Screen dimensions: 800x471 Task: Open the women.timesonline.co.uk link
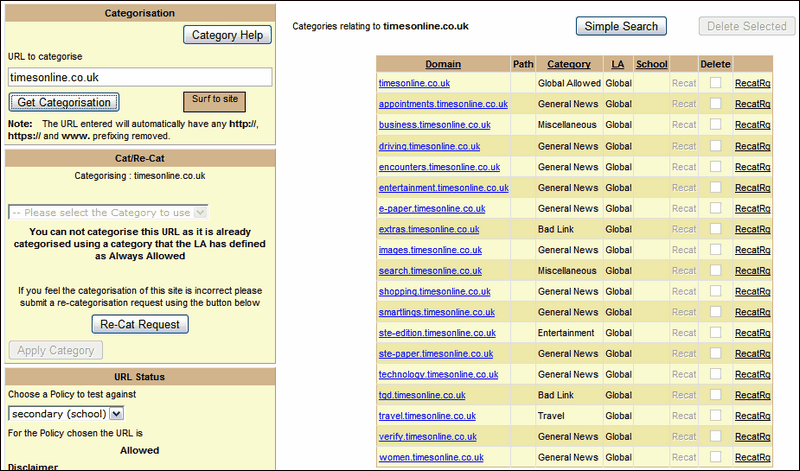(x=431, y=458)
